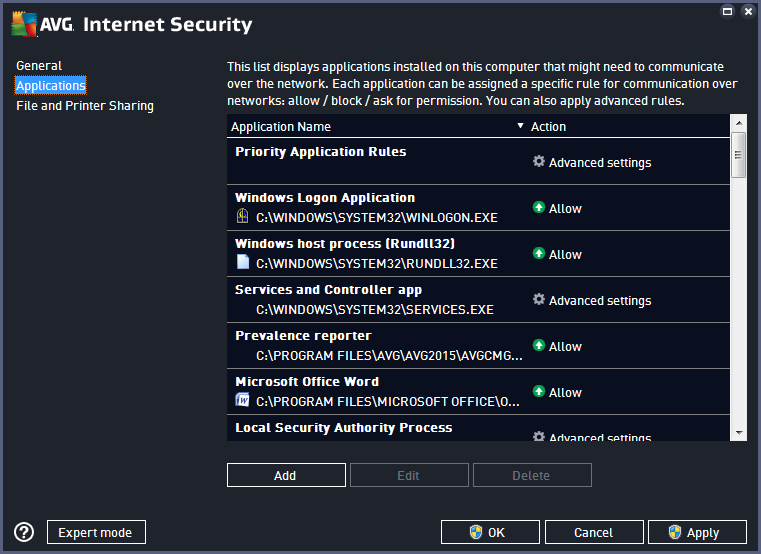Click the shield icon on OK button

click(x=476, y=532)
